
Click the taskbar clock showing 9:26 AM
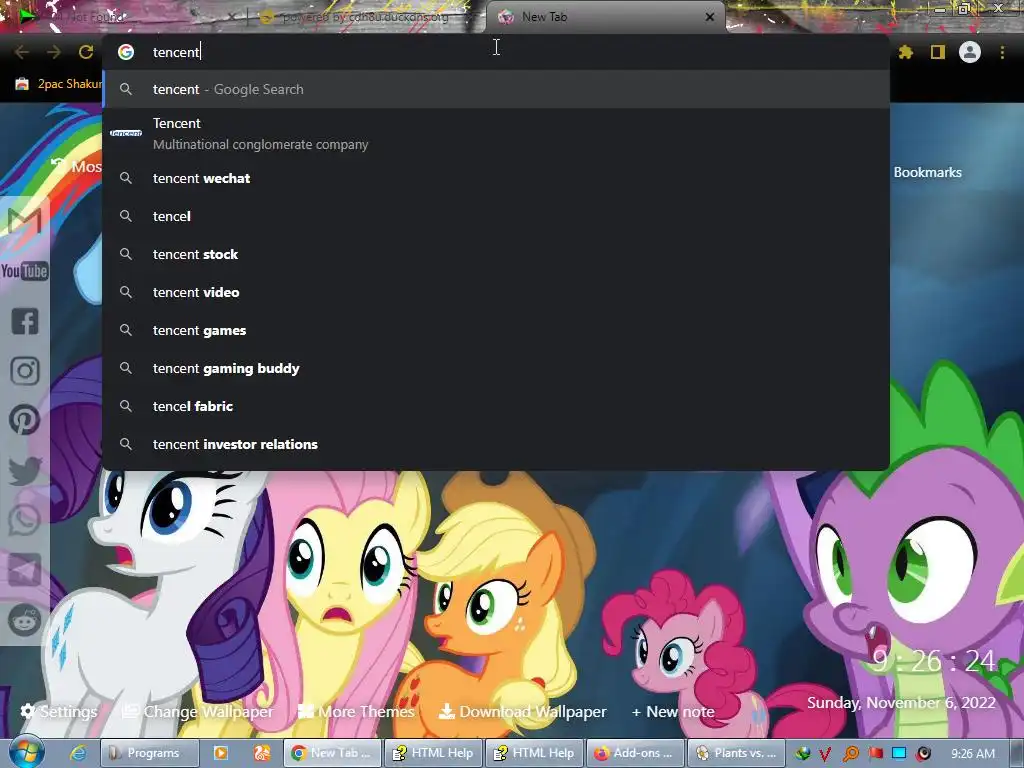coord(972,754)
